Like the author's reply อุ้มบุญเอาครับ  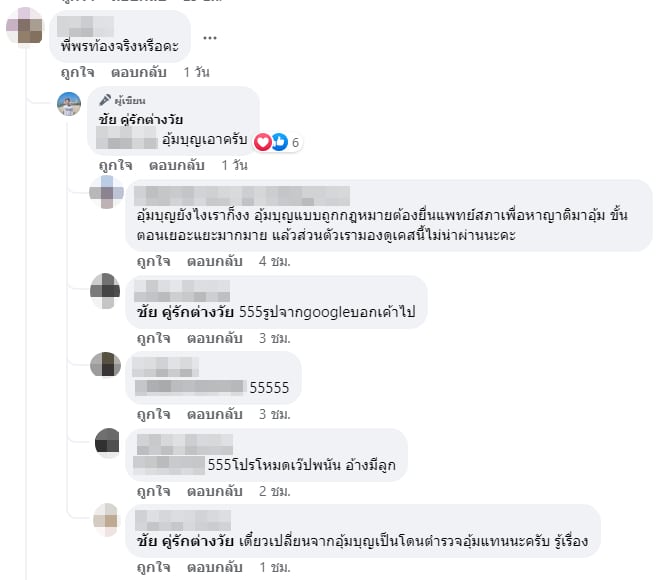pos(115,165)
